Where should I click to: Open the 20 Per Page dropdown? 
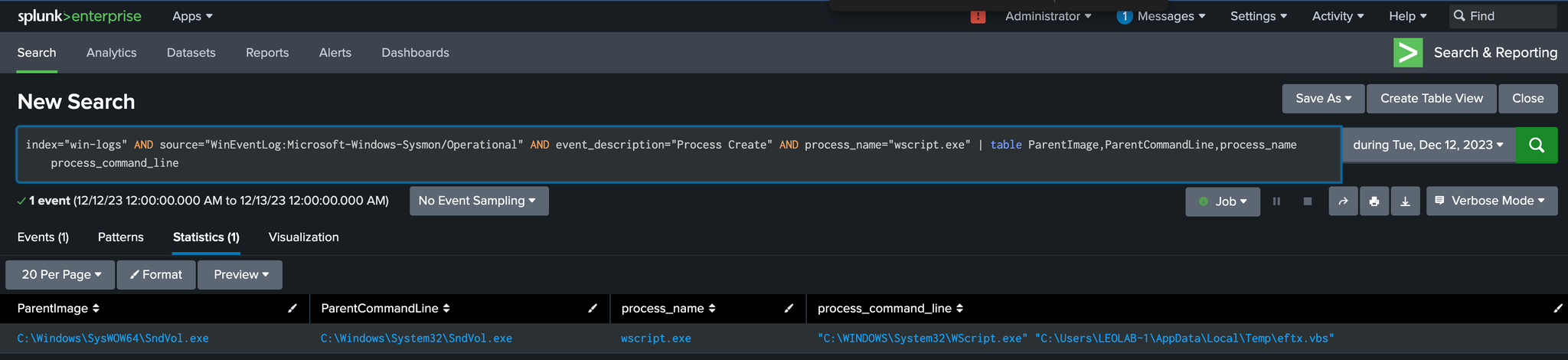pos(60,275)
